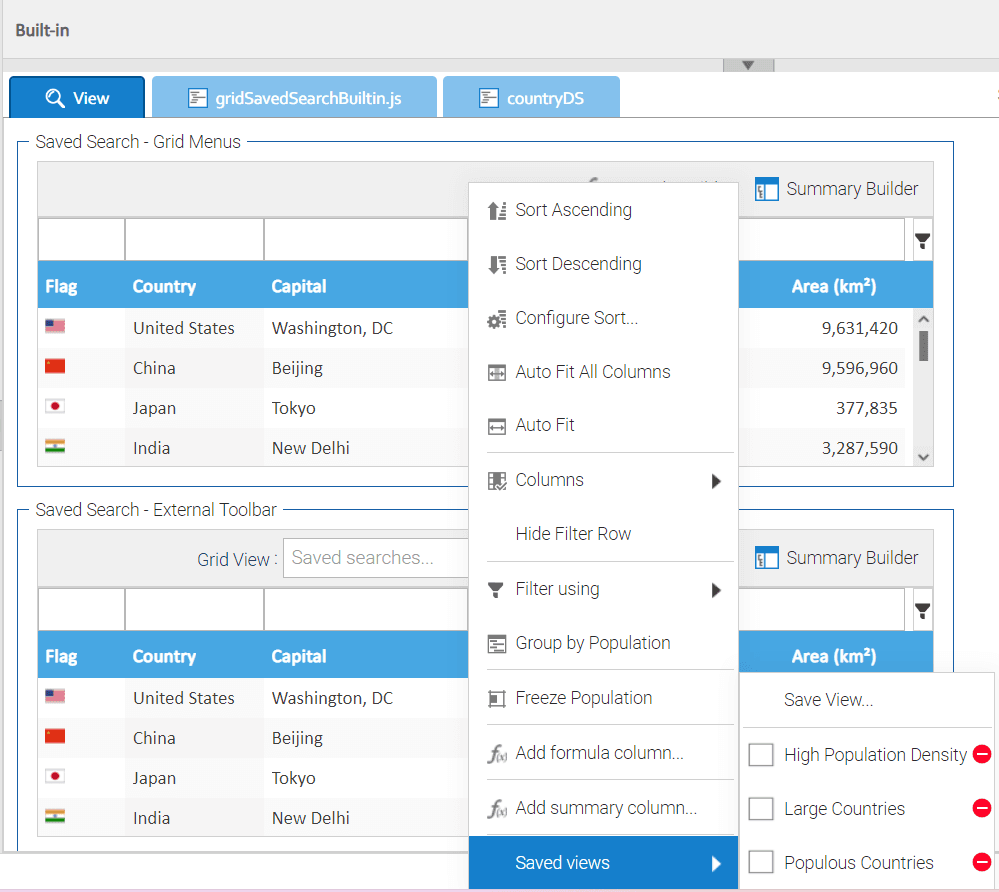Expand the Filter using submenu arrow
The width and height of the screenshot is (999, 892).
click(x=716, y=590)
